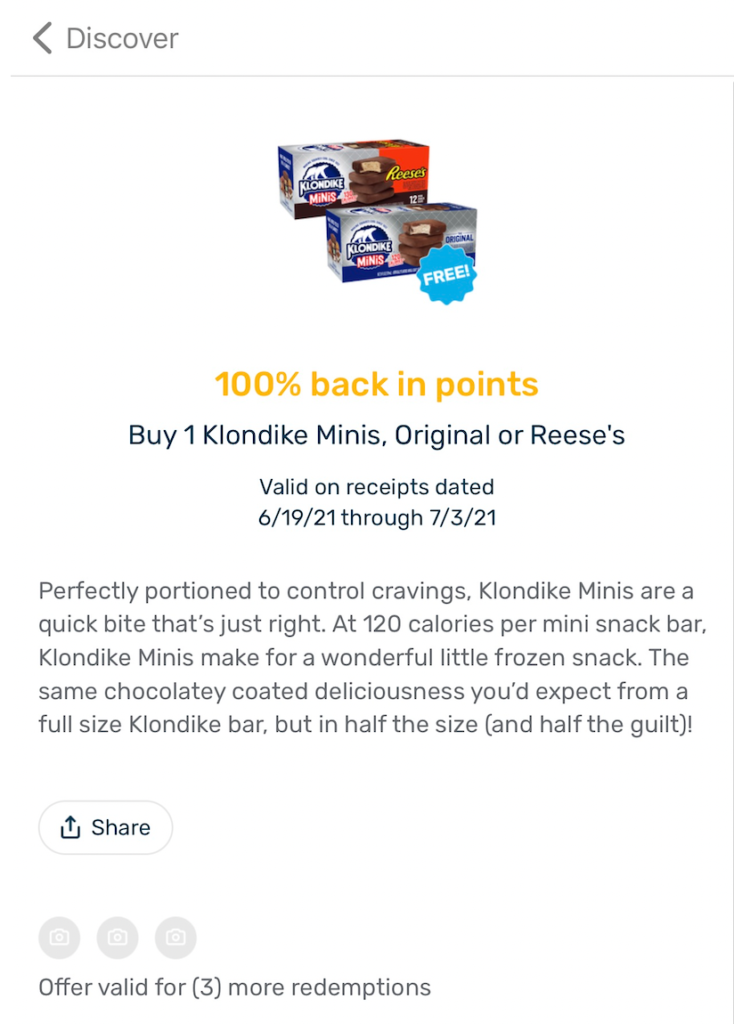The height and width of the screenshot is (1024, 734).
Task: Tap the back chevron arrow
Action: tap(42, 39)
